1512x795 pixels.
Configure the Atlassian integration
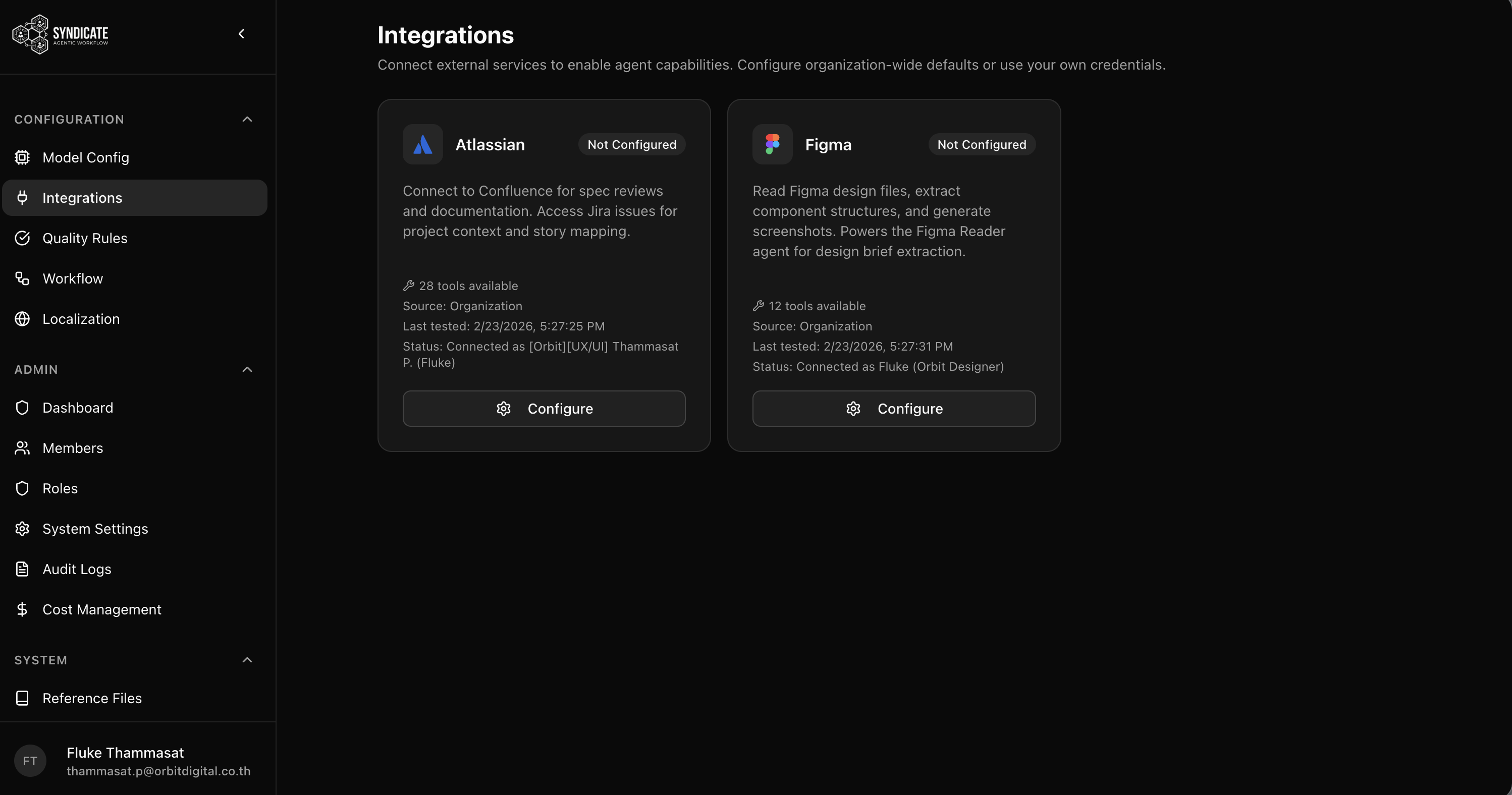[x=544, y=409]
